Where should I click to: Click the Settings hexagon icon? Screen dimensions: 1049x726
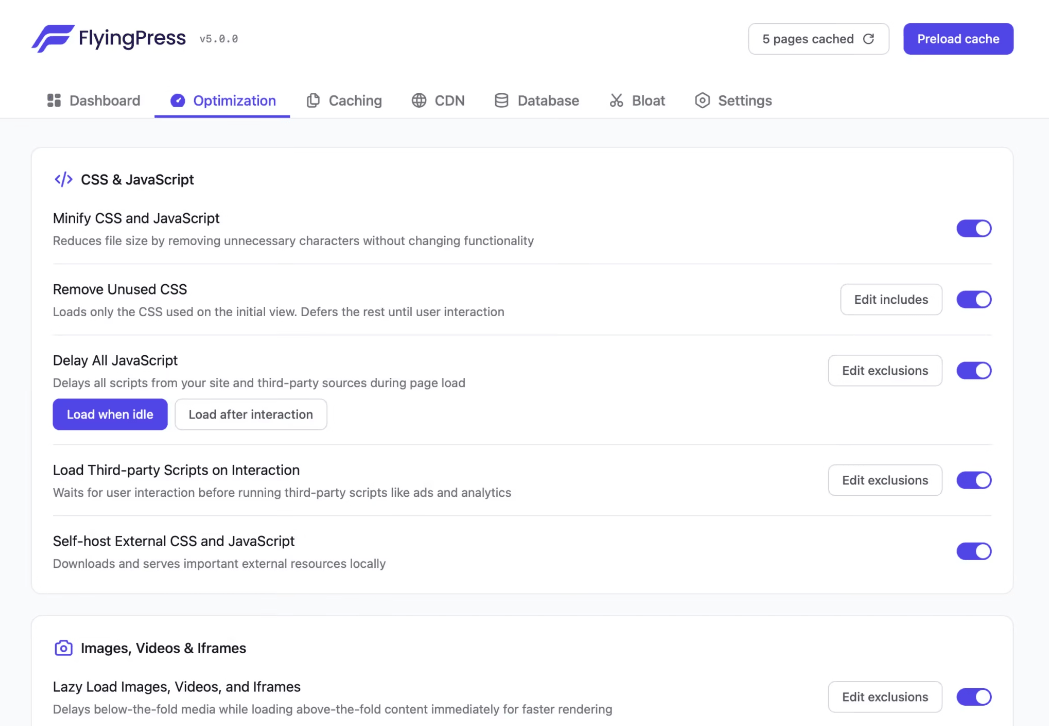(702, 100)
